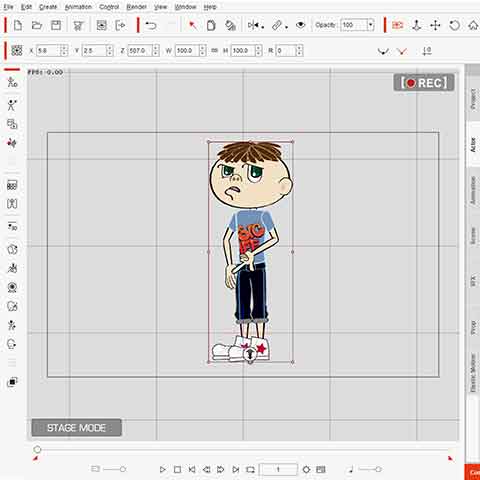Click the transform pivot grid icon
Image resolution: width=480 pixels, height=480 pixels.
pos(17,51)
